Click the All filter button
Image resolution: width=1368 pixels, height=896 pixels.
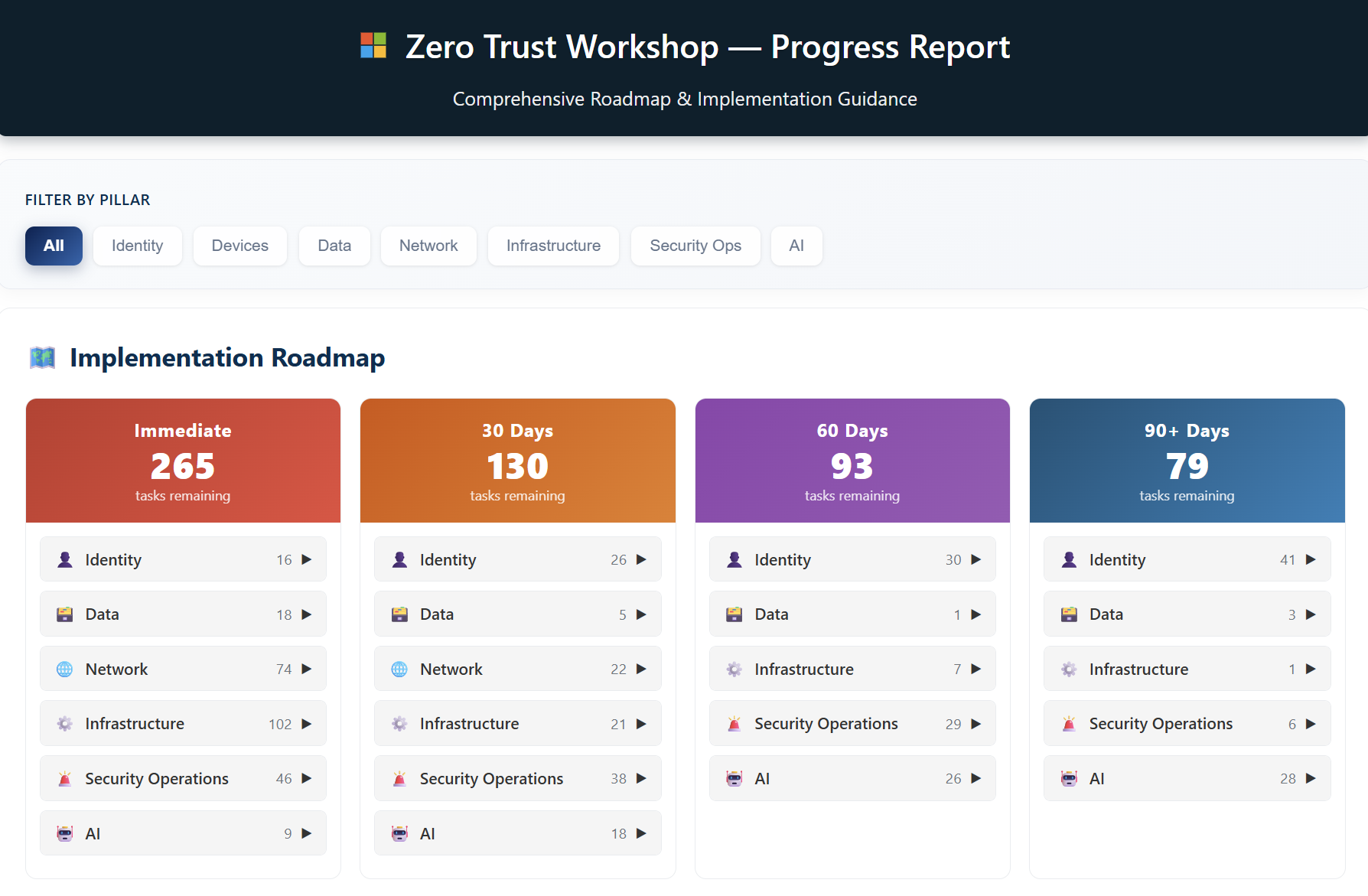(x=54, y=246)
